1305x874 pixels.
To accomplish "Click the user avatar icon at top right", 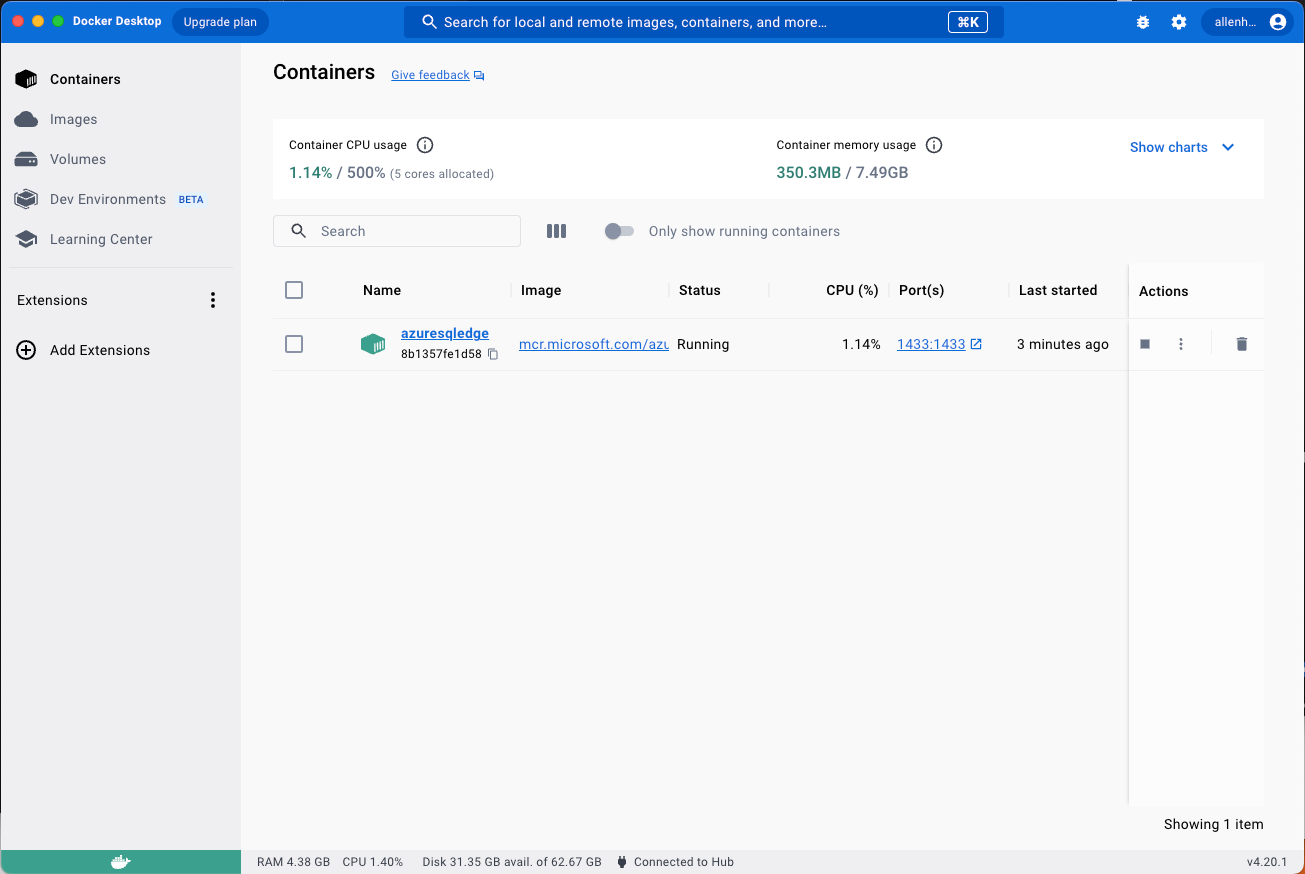I will point(1277,22).
